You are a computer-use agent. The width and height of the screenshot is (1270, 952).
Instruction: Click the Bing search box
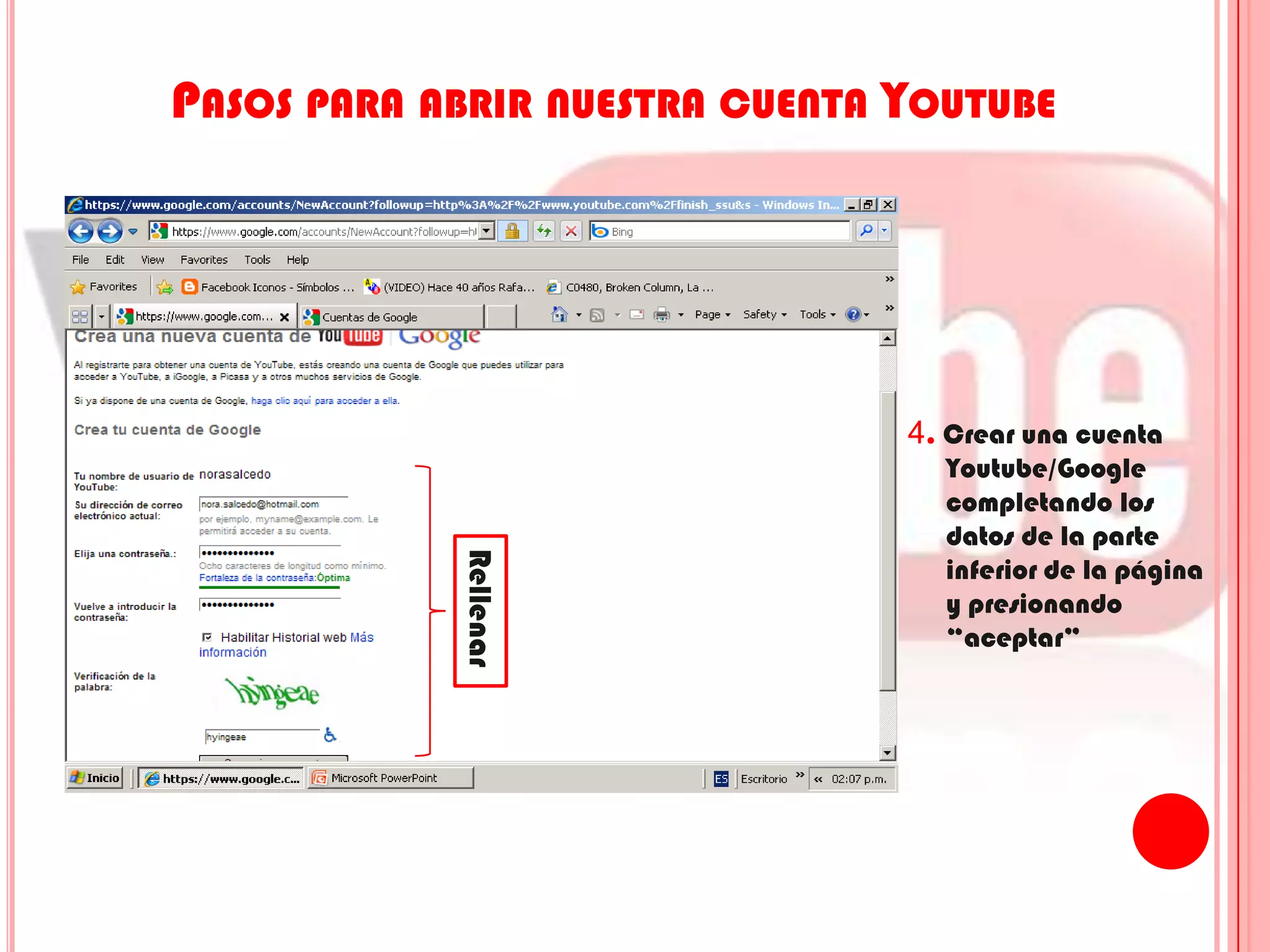pos(719,231)
